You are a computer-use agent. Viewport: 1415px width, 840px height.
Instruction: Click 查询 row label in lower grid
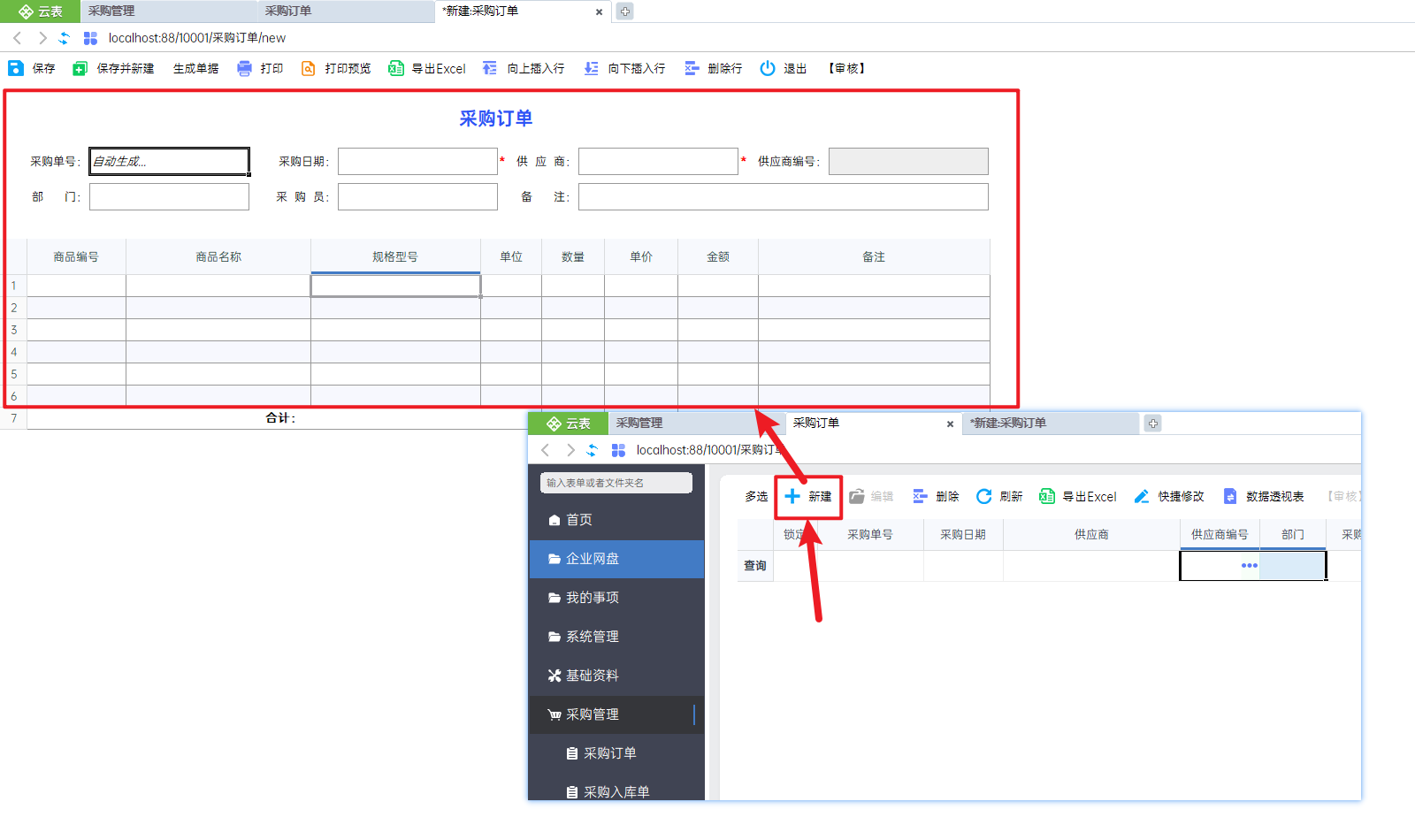click(755, 565)
